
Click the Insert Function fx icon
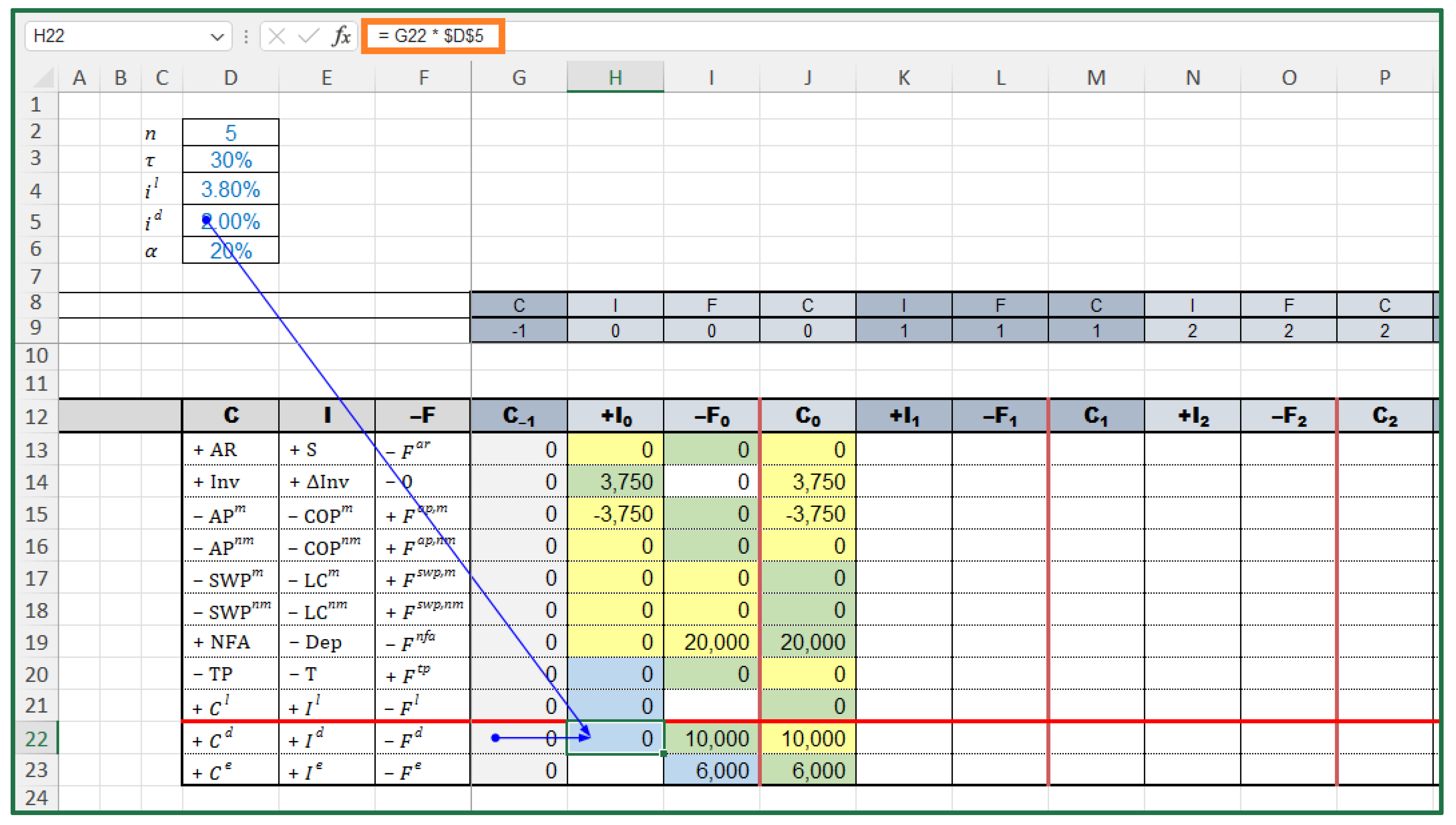(341, 36)
